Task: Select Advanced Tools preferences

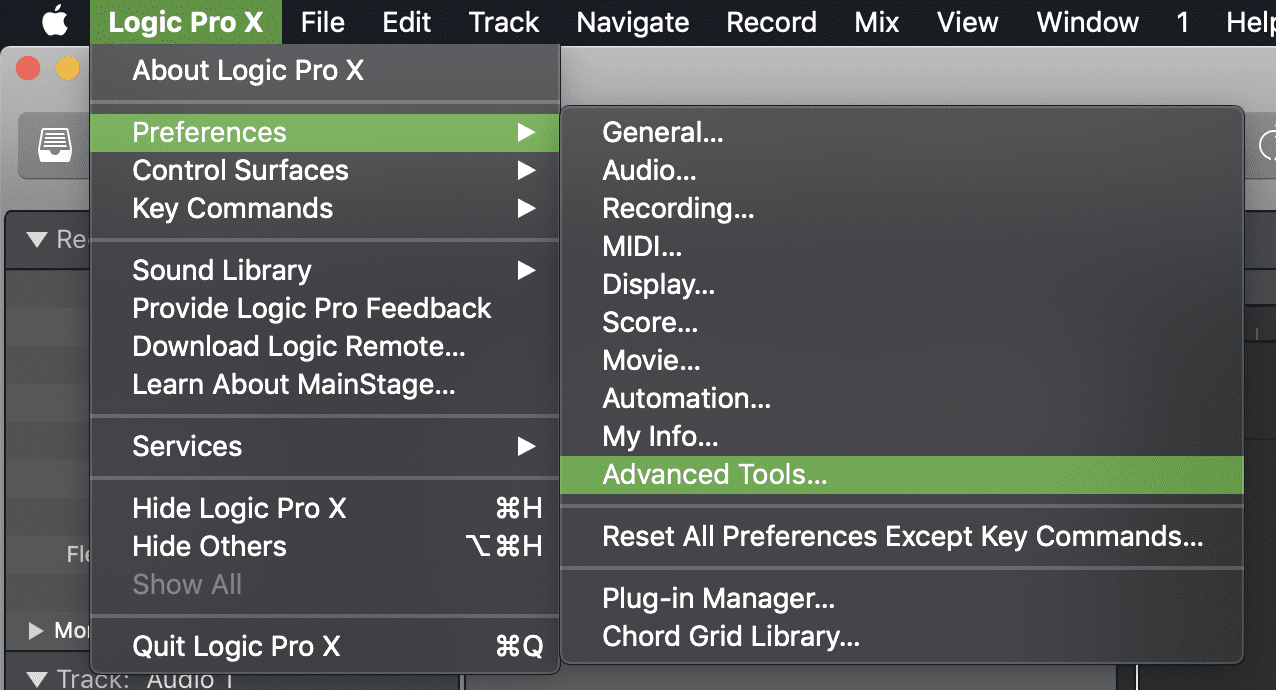Action: [x=714, y=475]
